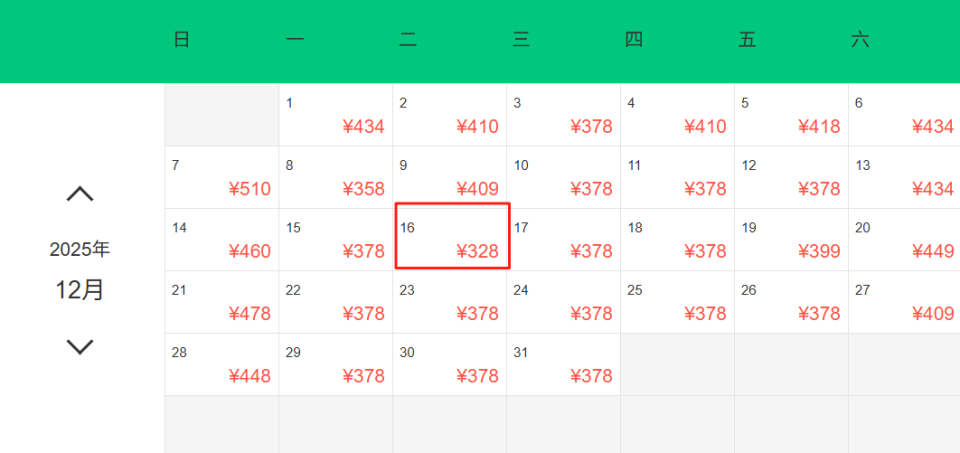Select December 1 priced ¥434
The image size is (960, 453).
click(336, 115)
